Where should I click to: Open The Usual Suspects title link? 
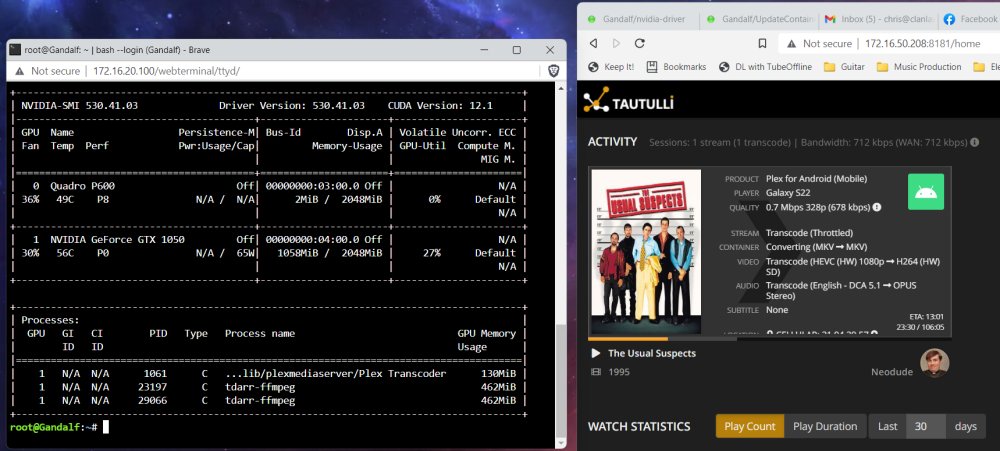pyautogui.click(x=652, y=353)
